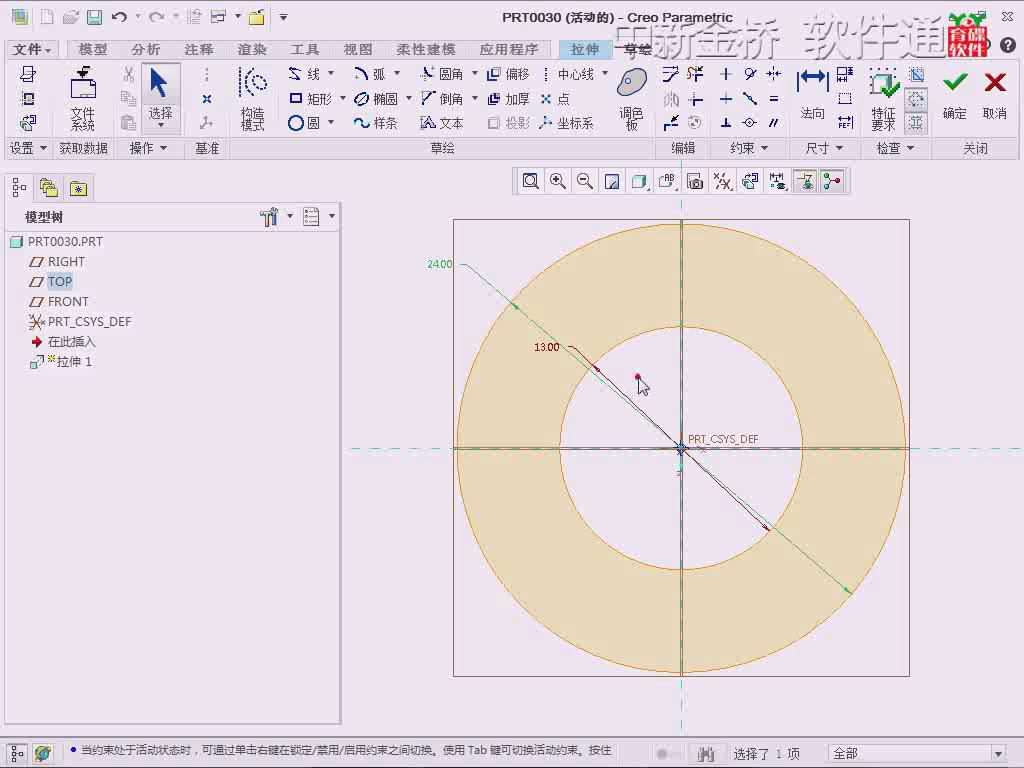Click 取消 to cancel the sketch

click(995, 96)
